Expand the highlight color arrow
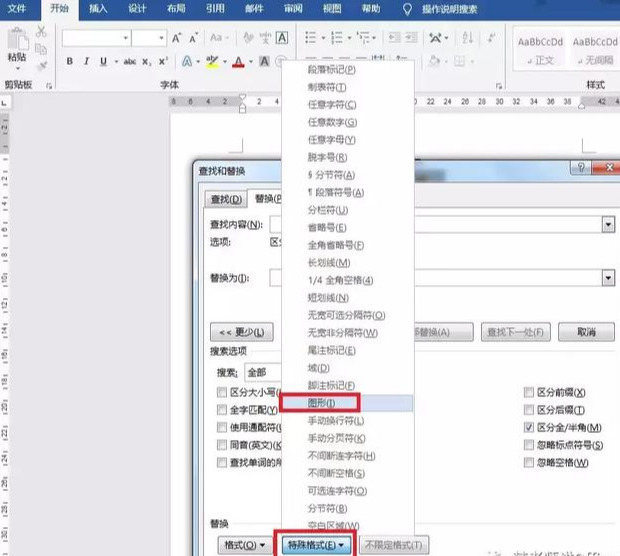Image resolution: width=620 pixels, height=556 pixels. 225,62
